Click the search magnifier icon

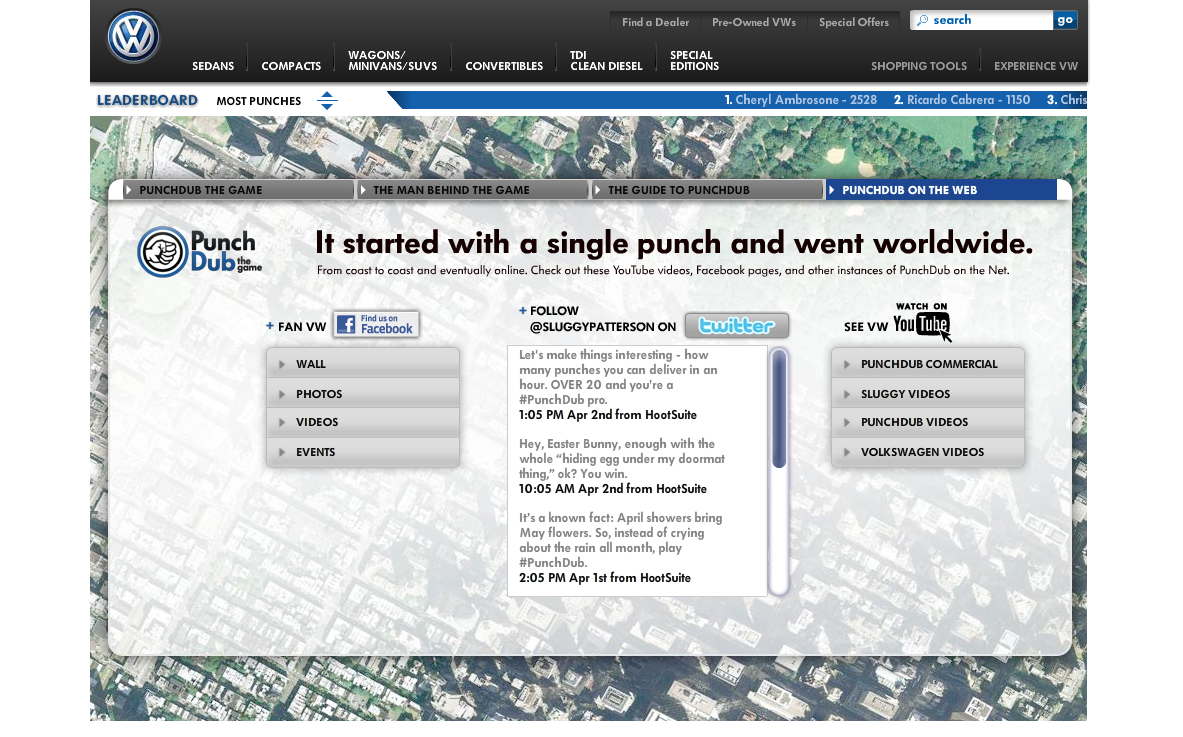point(922,20)
